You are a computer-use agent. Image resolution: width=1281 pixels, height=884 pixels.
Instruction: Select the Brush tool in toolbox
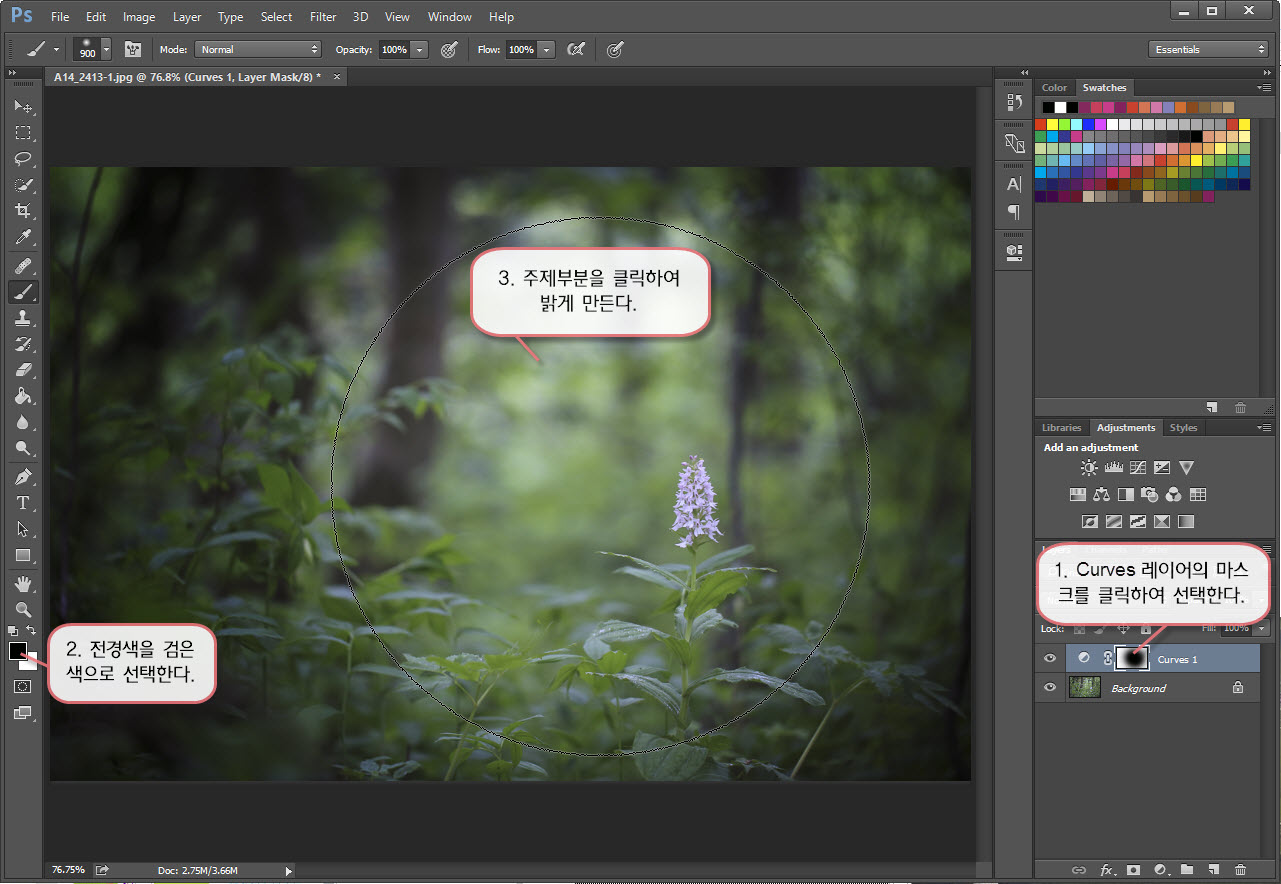pyautogui.click(x=23, y=292)
